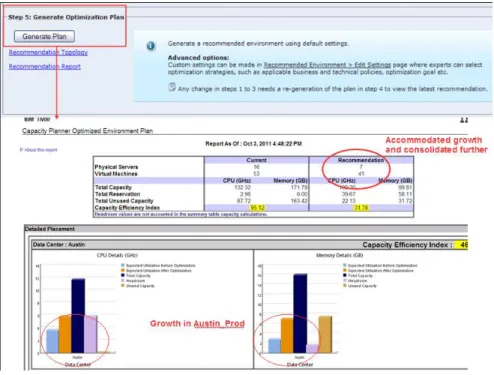494x375 pixels.
Task: Click the Total Reservation row label
Action: (x=117, y=194)
